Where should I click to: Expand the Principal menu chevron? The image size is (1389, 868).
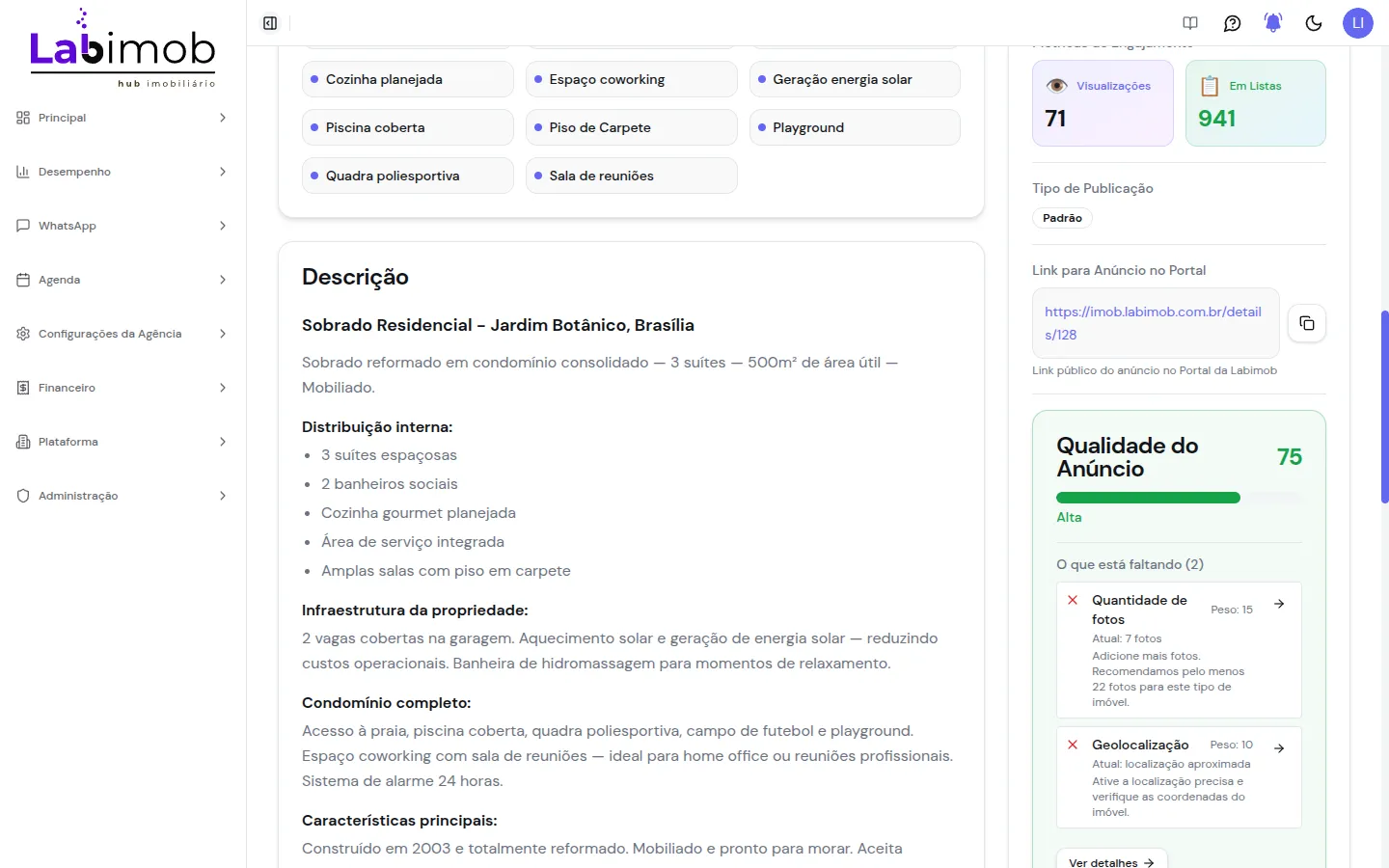[x=223, y=118]
